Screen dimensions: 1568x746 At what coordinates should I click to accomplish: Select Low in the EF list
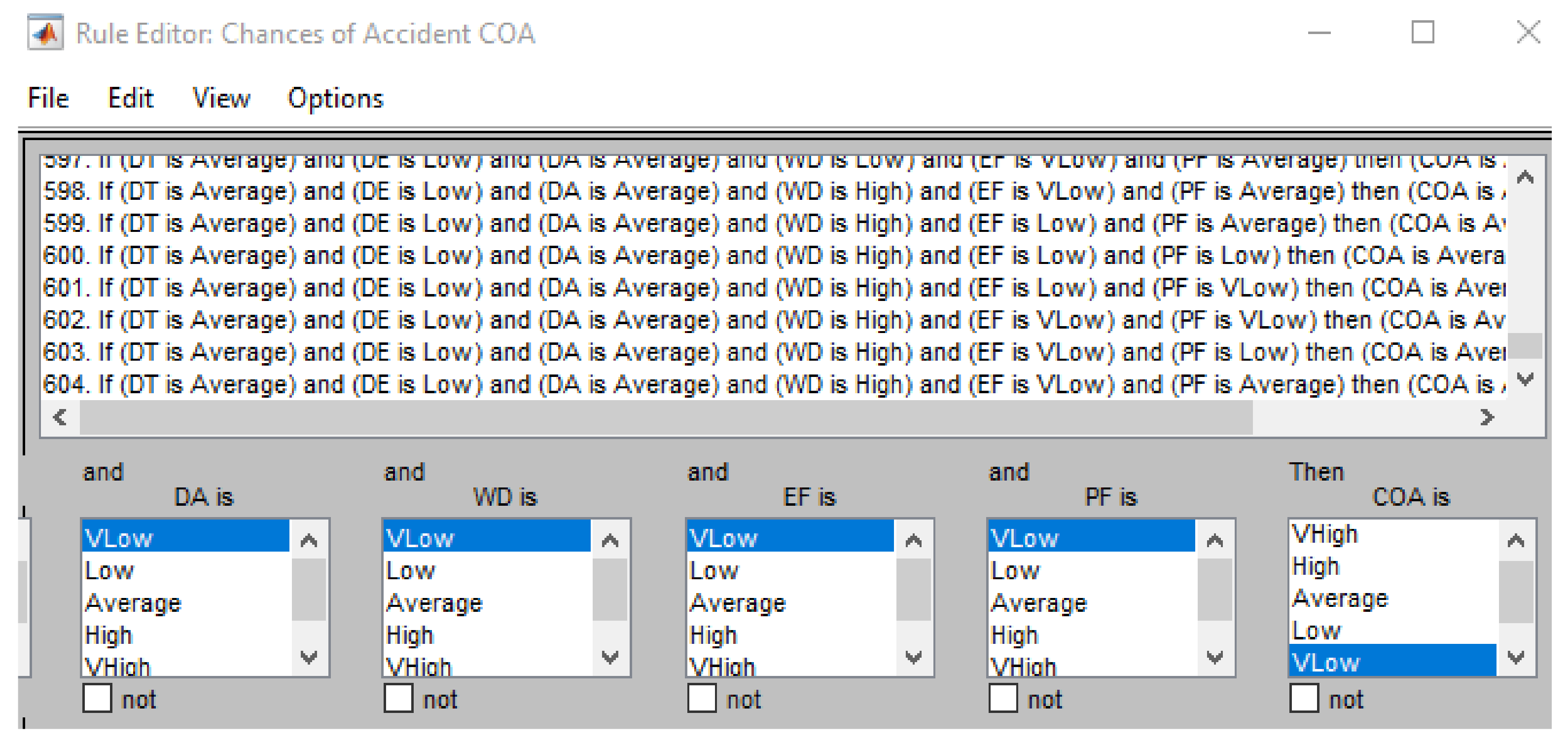tap(713, 571)
